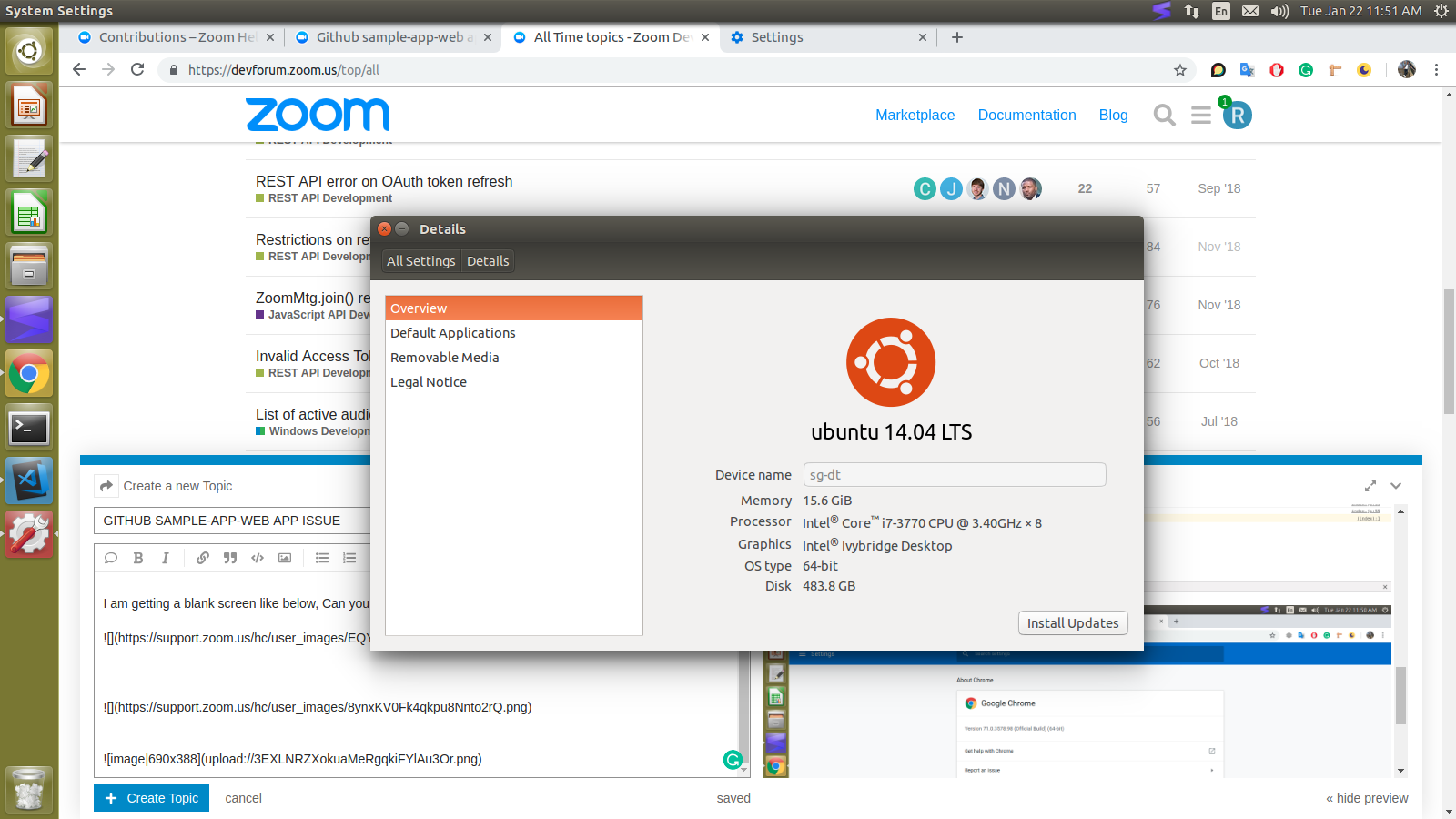
Task: Open the sound volume indicator
Action: 1279,11
